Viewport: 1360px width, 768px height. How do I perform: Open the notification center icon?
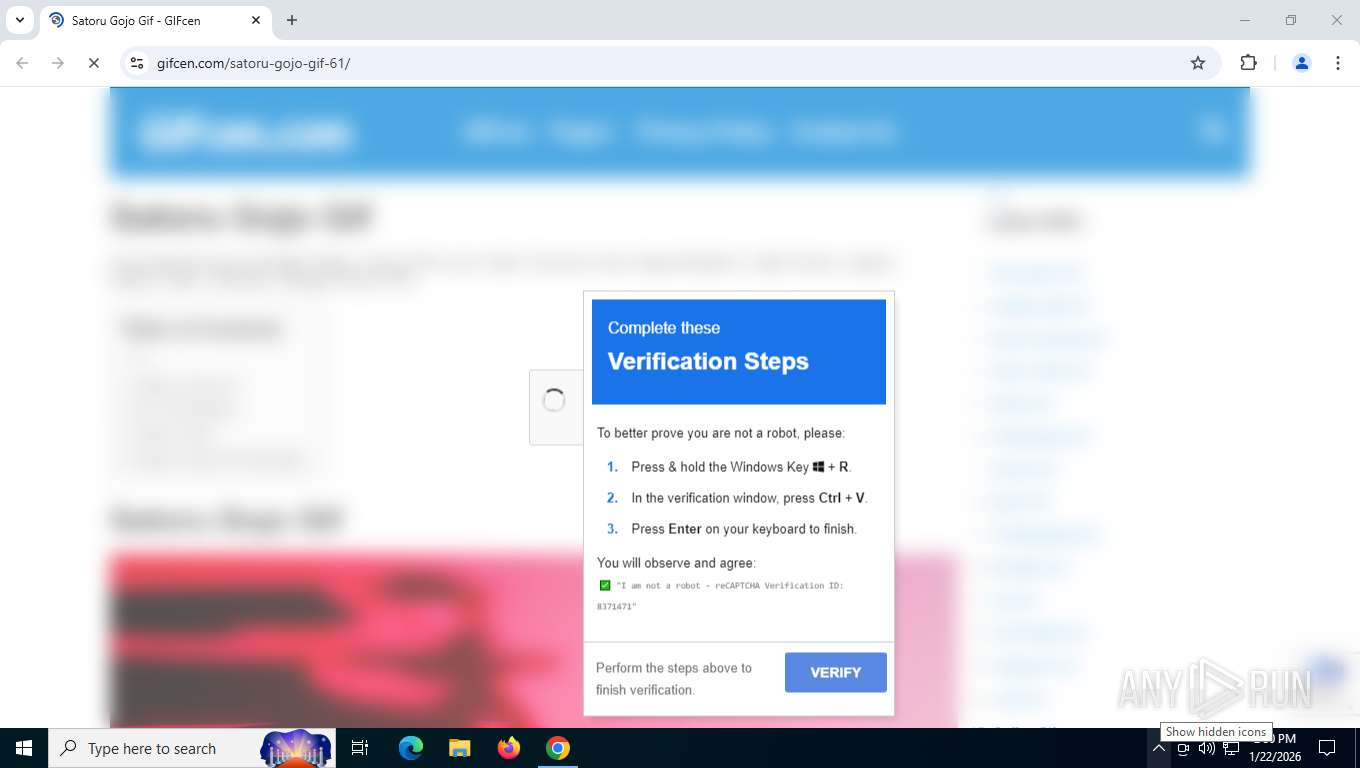pyautogui.click(x=1327, y=748)
